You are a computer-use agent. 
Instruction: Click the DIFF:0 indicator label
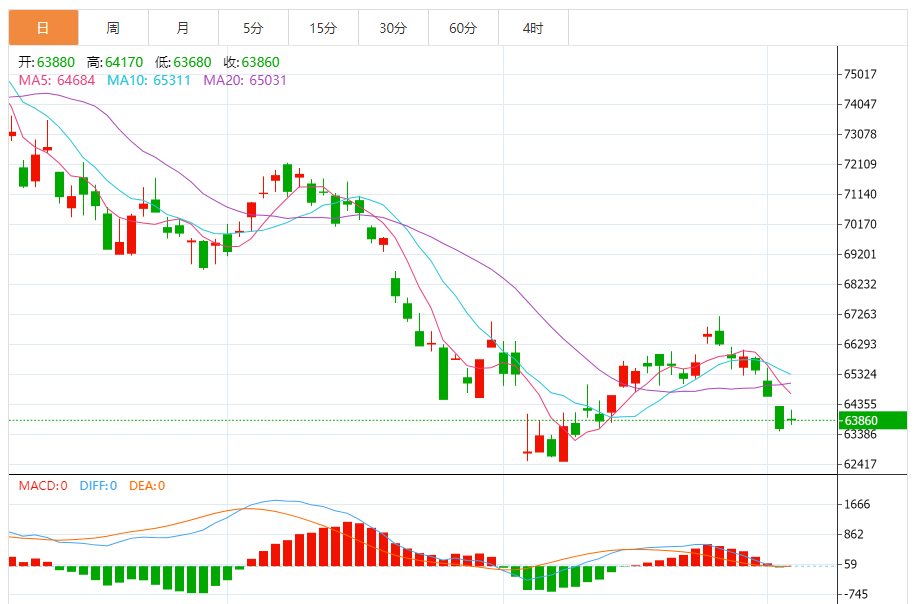coord(98,486)
